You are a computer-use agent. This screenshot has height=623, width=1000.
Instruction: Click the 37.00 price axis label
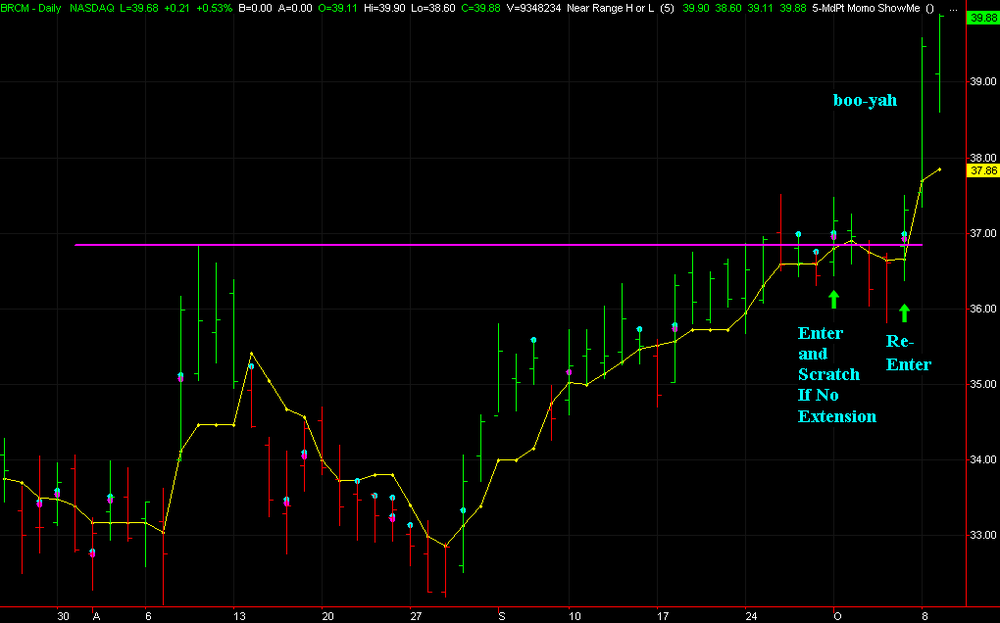982,233
